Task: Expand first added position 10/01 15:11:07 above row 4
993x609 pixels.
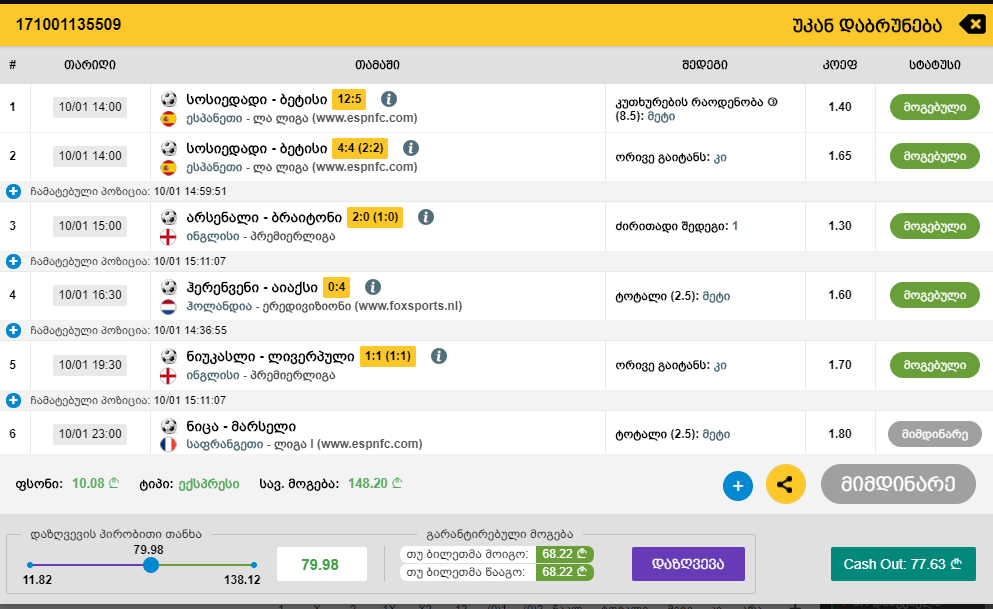Action: [13, 261]
